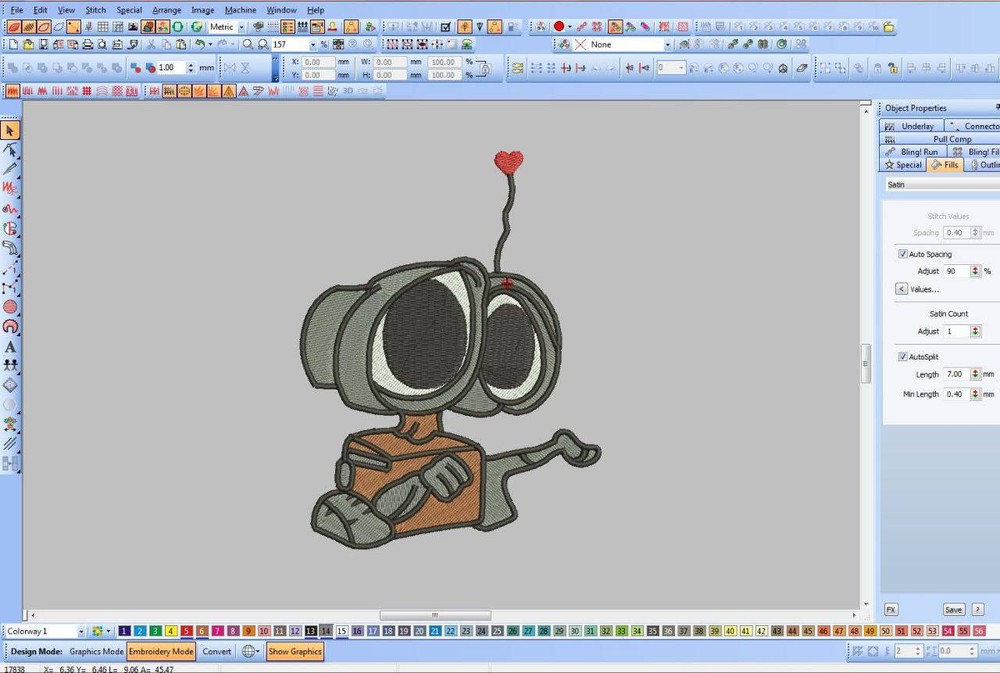
Task: Undo the last action with the arrow icon
Action: [200, 45]
